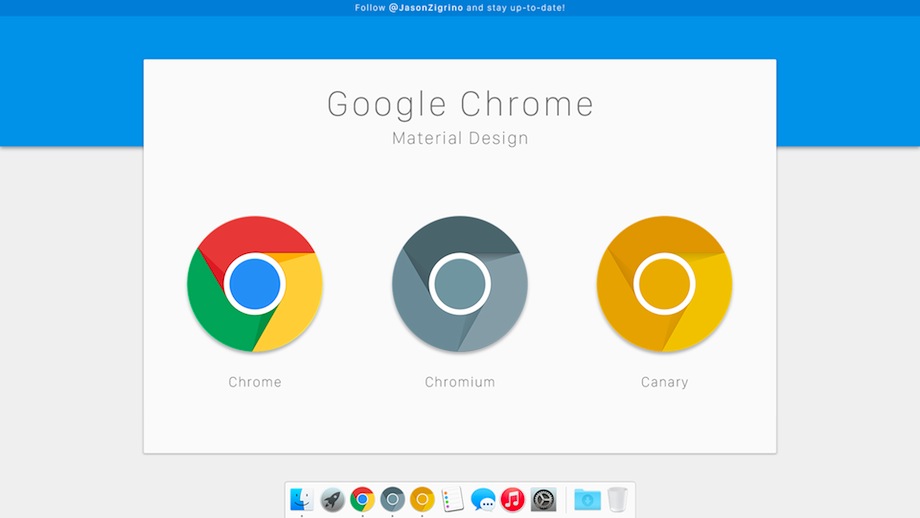Click the @JasonZigrino link in banner
Viewport: 920px width, 518px height.
pyautogui.click(x=426, y=8)
